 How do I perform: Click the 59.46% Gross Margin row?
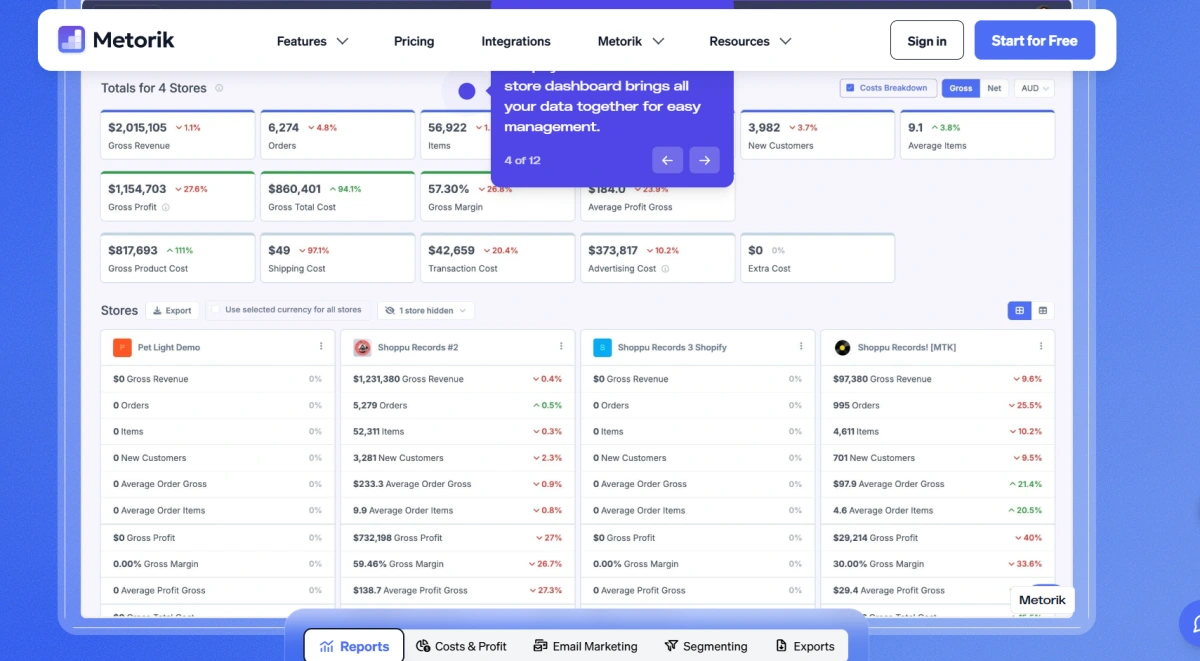click(x=458, y=564)
